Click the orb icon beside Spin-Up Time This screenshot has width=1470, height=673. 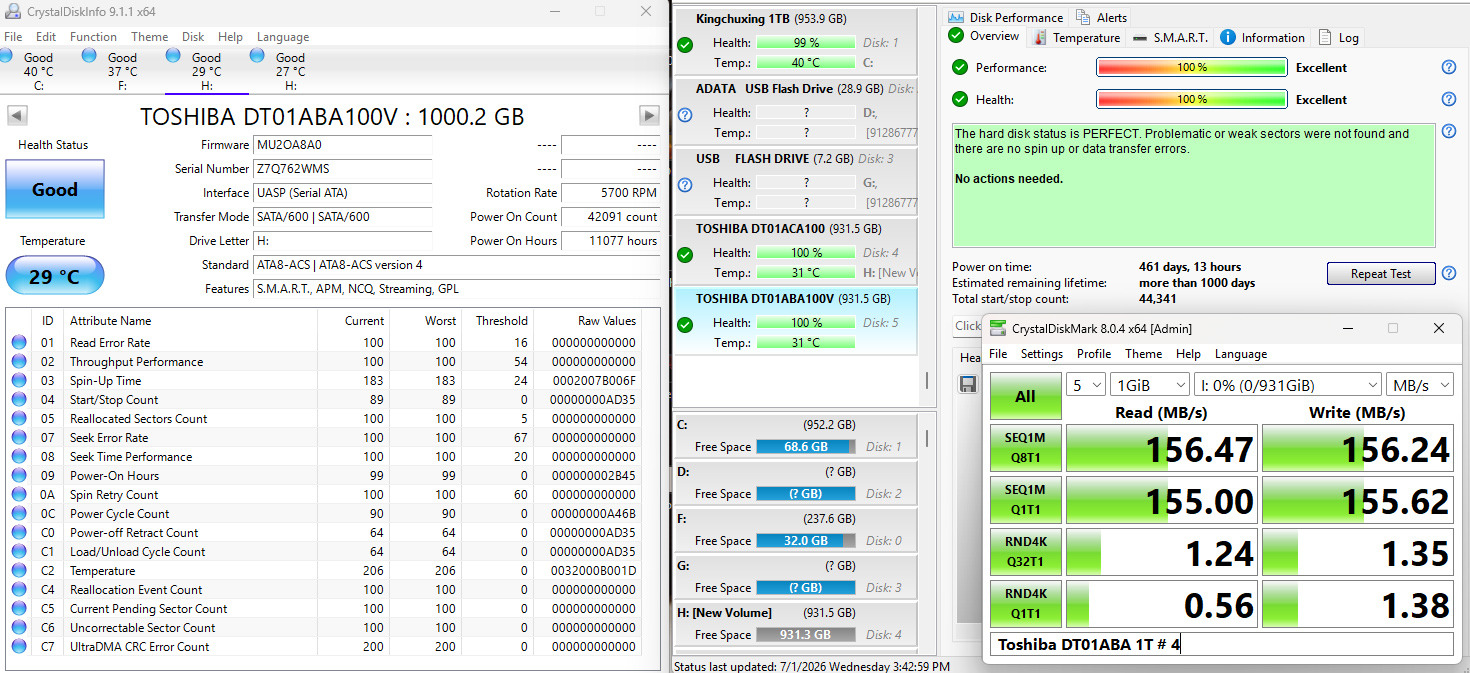pyautogui.click(x=19, y=380)
